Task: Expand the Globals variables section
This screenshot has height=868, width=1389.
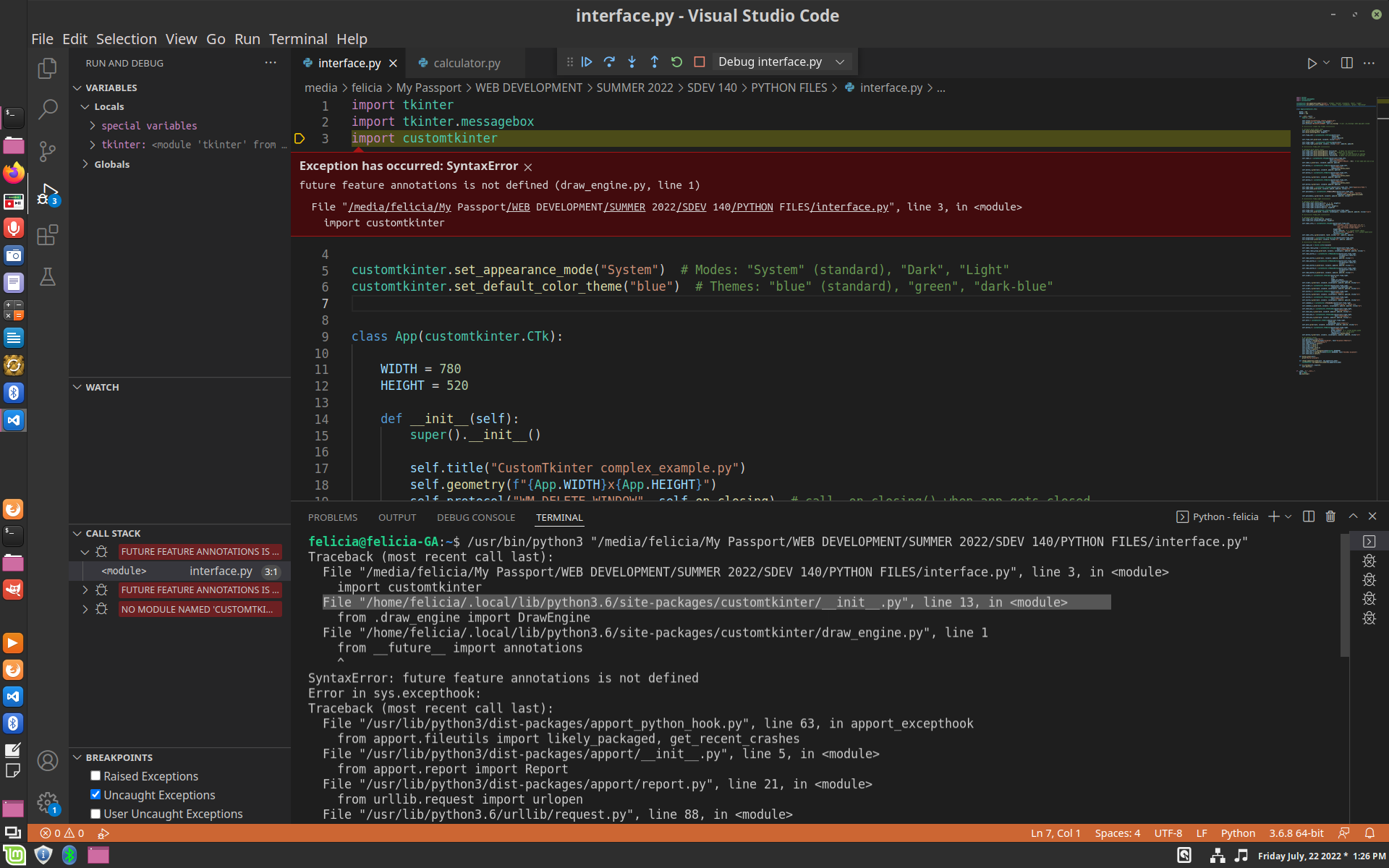Action: [x=85, y=164]
